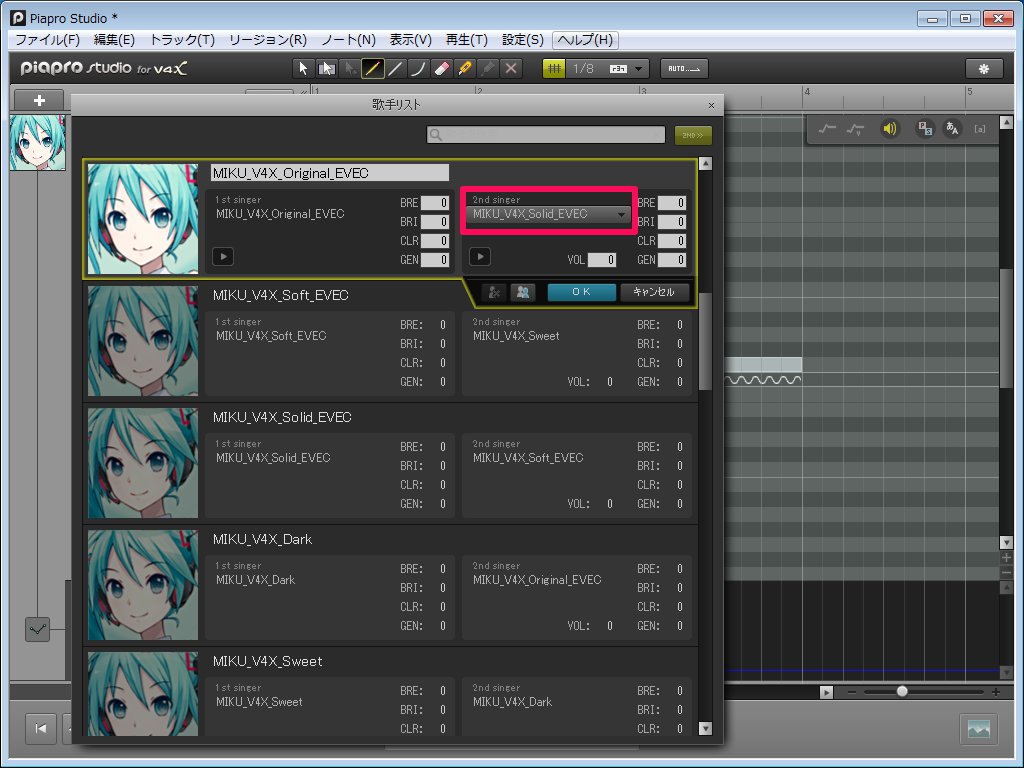Toggle the vibrato curve display icon
Viewport: 1024px width, 768px height.
856,129
